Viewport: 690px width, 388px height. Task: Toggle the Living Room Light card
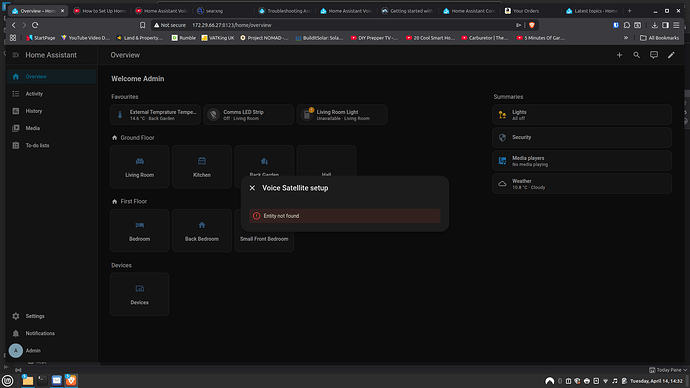coord(342,115)
